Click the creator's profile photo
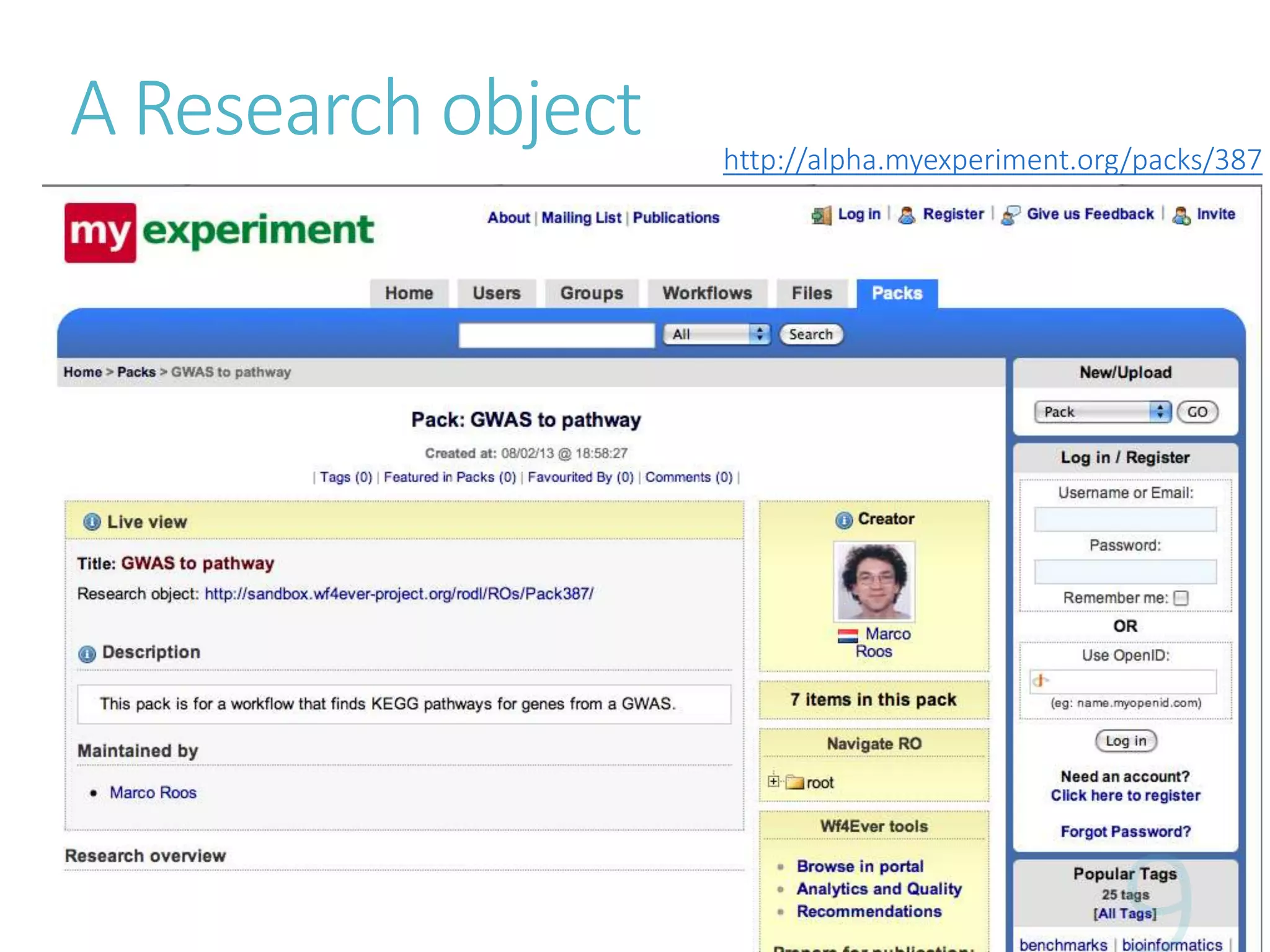 [874, 581]
